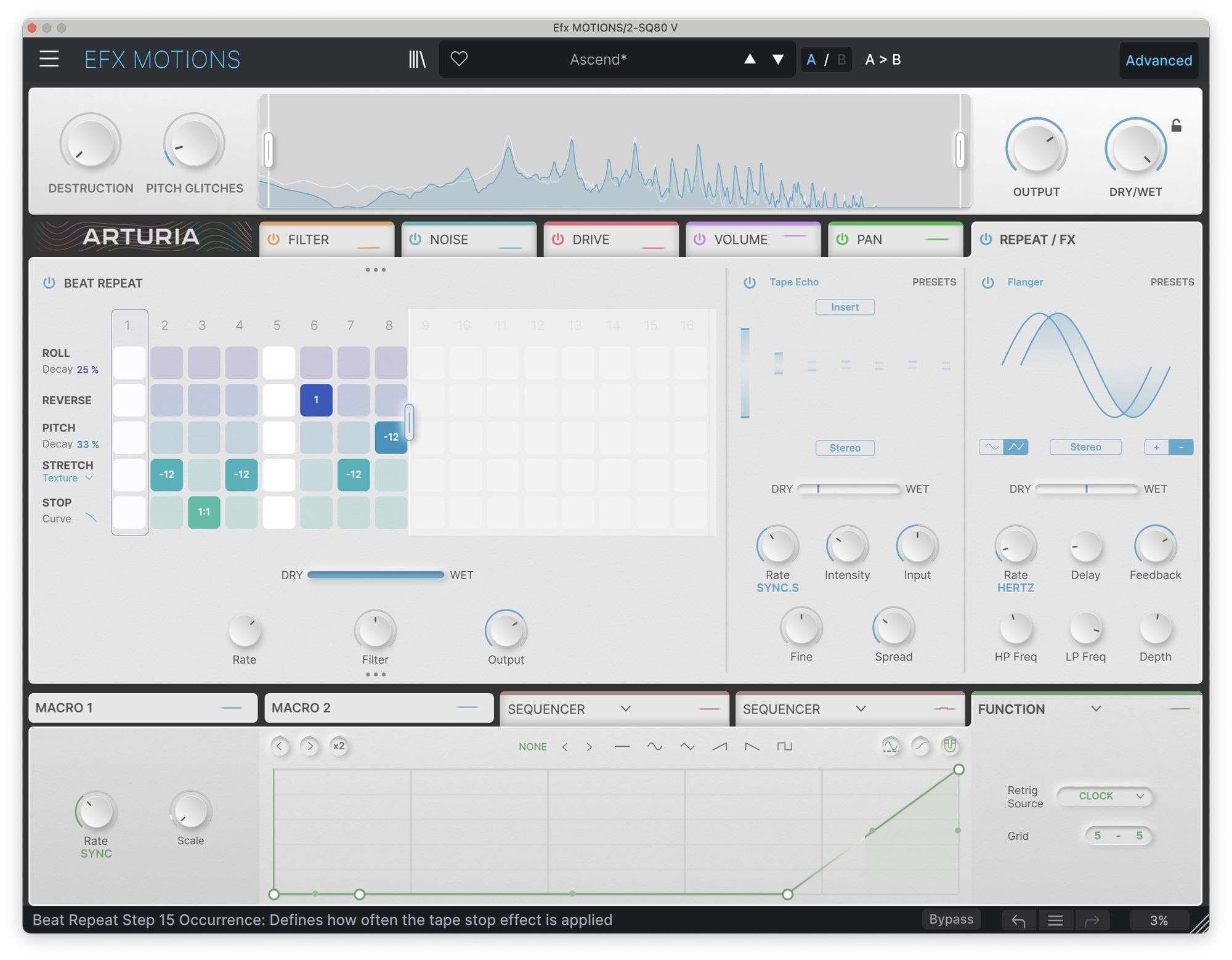
Task: Click the Dry/Wet lock icon
Action: (x=1176, y=126)
